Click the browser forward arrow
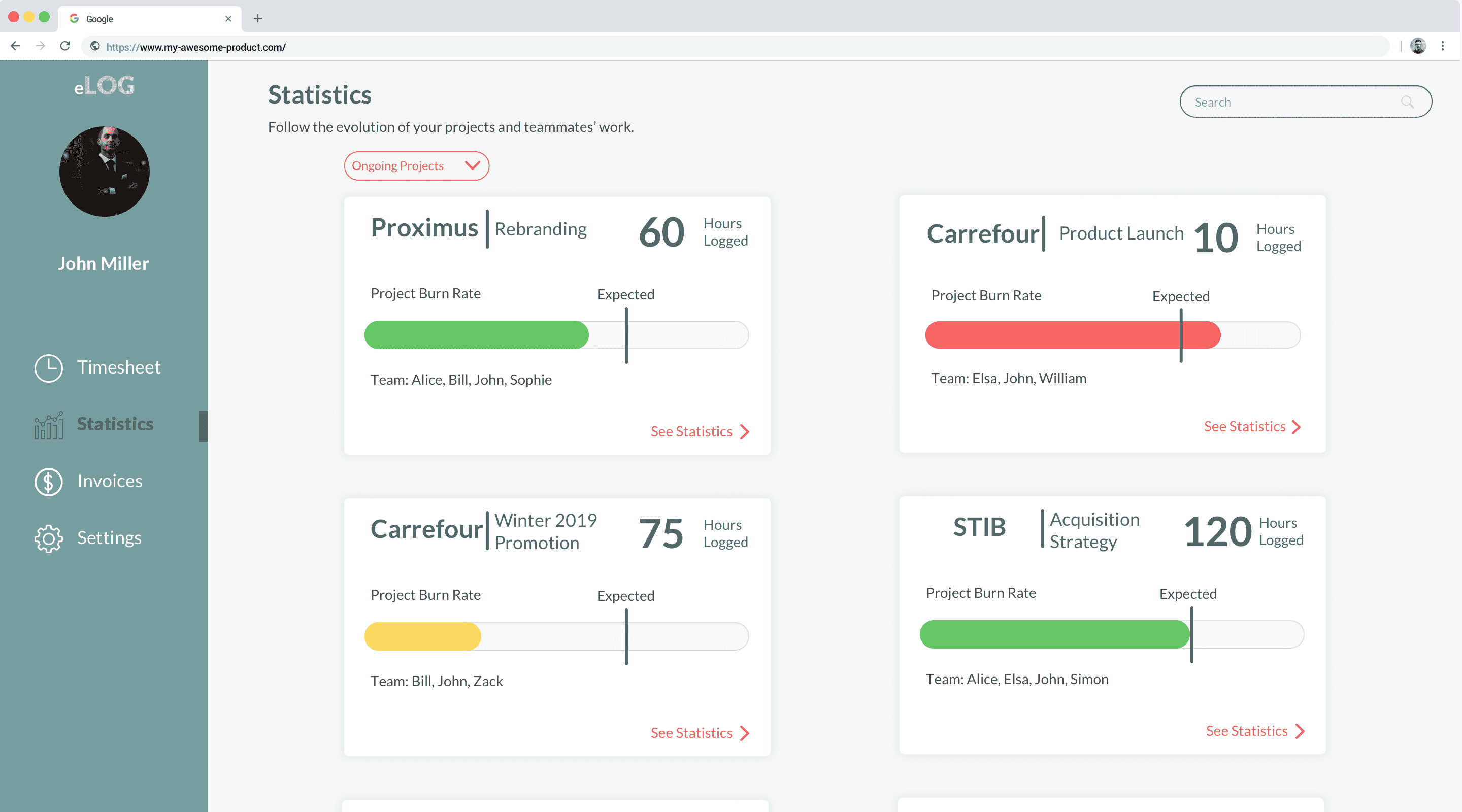Screen dimensions: 1462x812 click(40, 46)
